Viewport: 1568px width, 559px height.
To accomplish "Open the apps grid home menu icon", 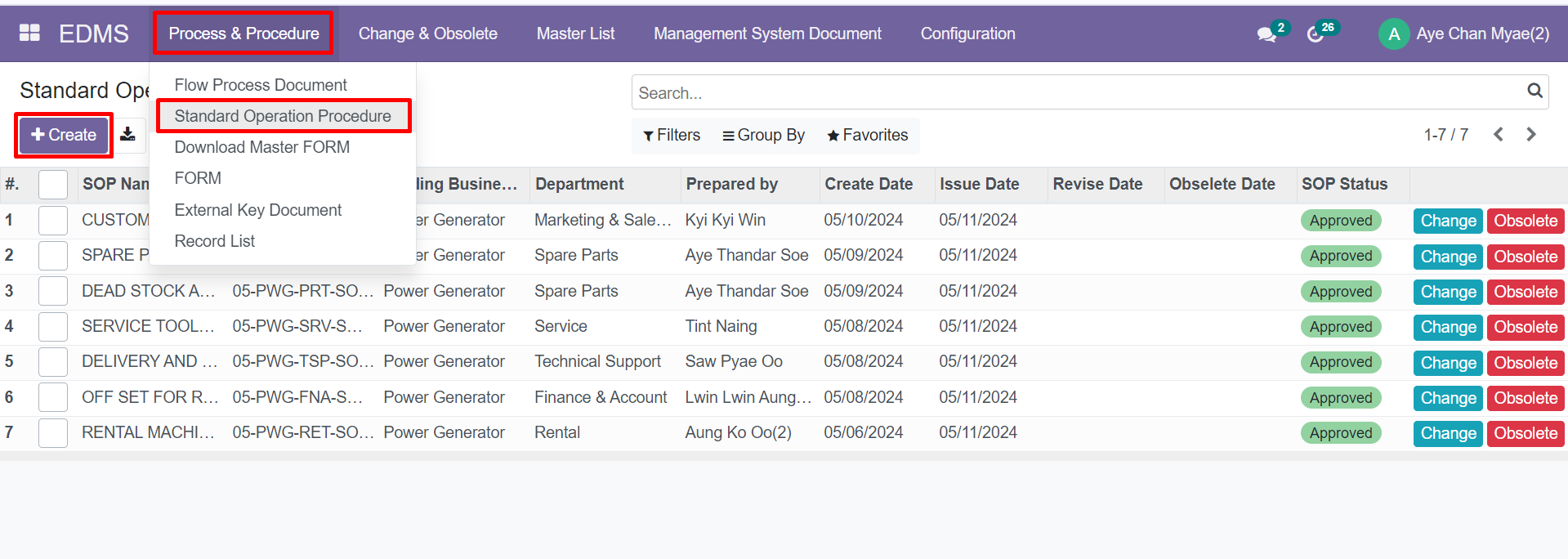I will point(29,33).
